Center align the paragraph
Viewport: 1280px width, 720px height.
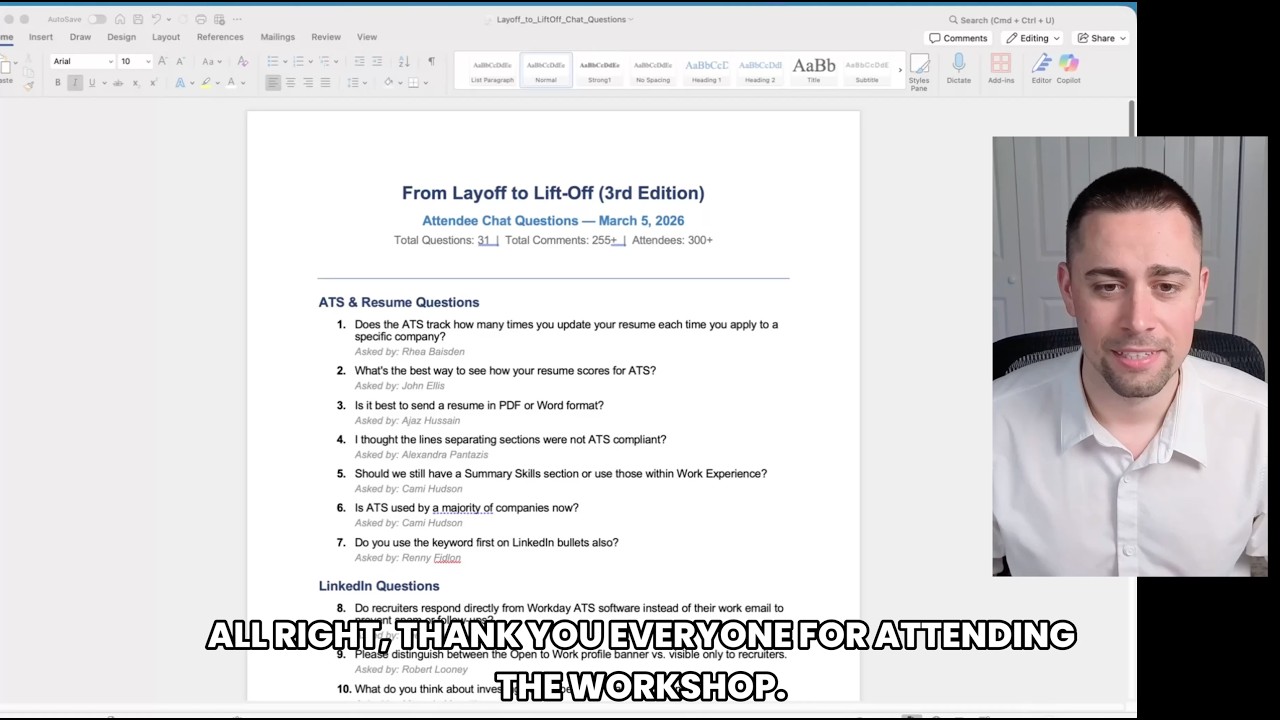point(290,82)
